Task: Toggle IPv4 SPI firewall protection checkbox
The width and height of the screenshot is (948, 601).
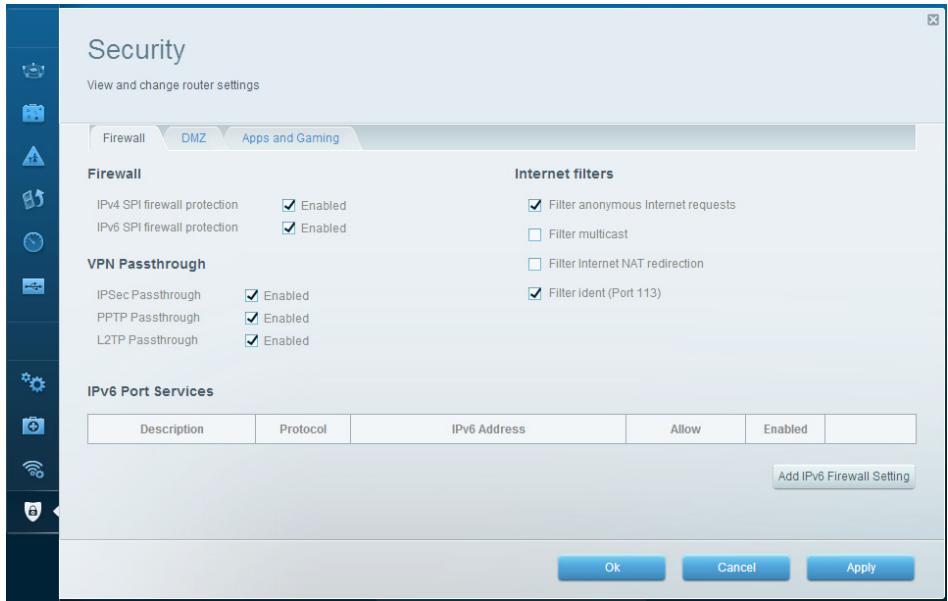Action: tap(289, 206)
